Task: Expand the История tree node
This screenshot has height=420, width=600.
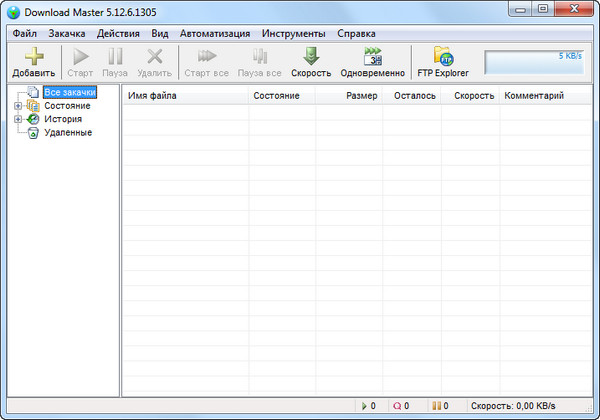Action: [x=18, y=119]
